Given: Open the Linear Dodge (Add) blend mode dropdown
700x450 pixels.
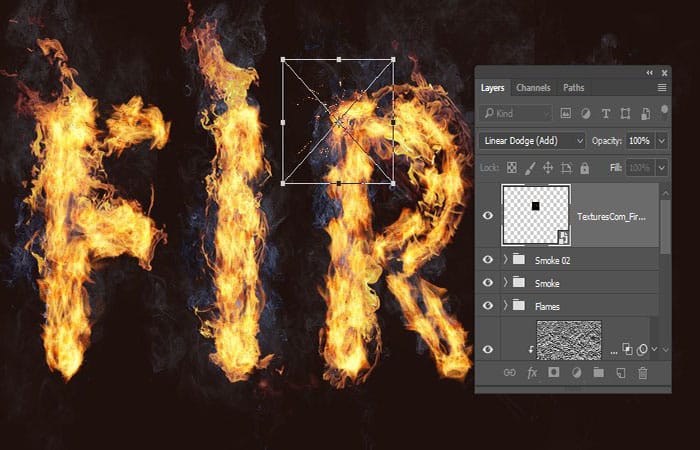Looking at the screenshot, I should (x=531, y=141).
